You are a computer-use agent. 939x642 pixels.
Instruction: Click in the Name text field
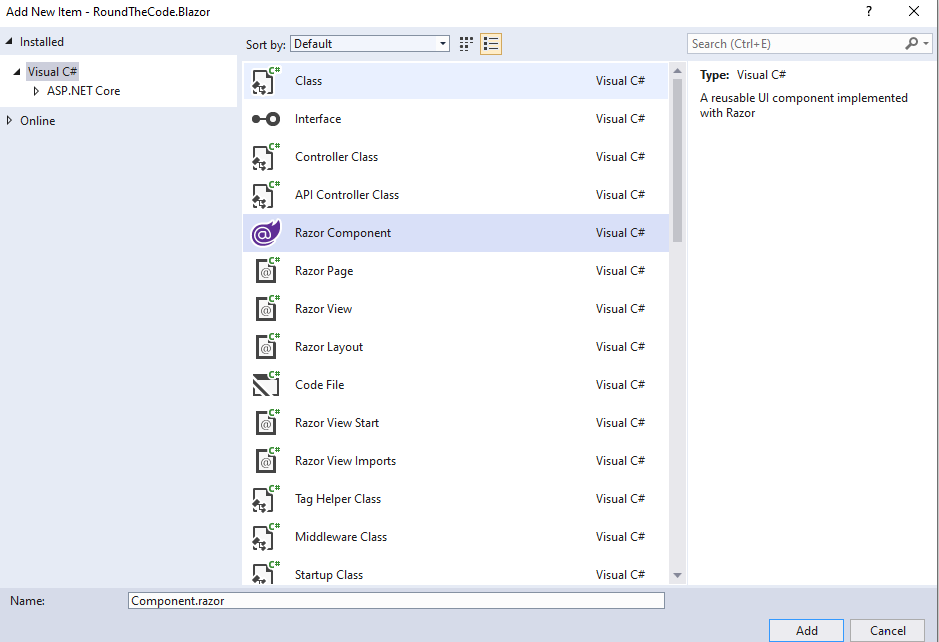396,601
